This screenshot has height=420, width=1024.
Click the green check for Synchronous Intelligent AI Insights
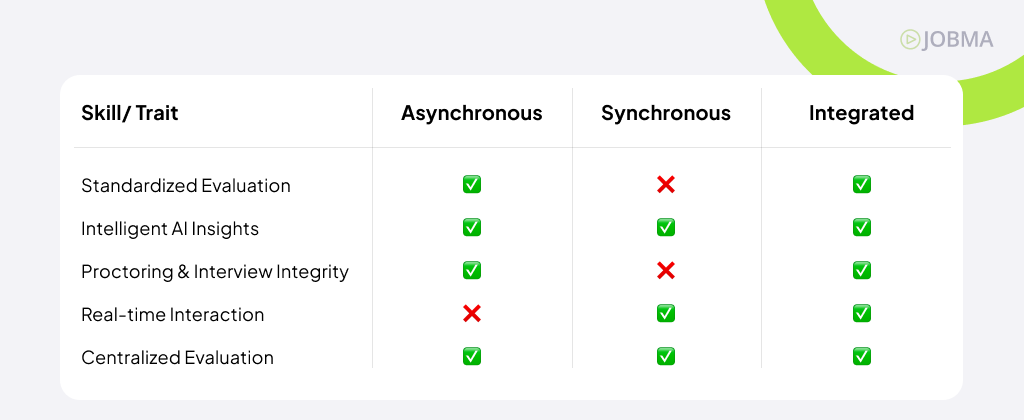tap(666, 228)
